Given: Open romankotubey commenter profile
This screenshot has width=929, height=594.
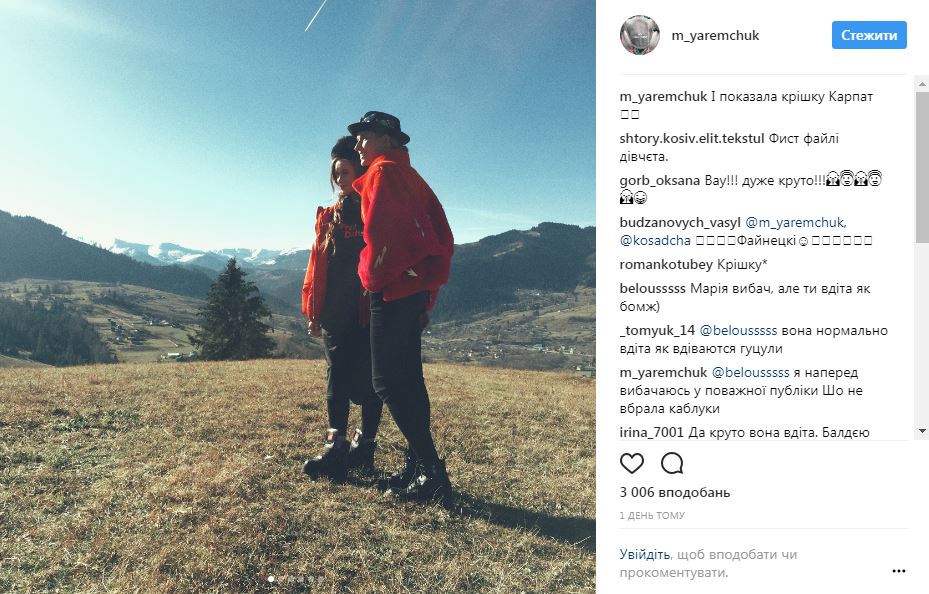Looking at the screenshot, I should pos(667,264).
